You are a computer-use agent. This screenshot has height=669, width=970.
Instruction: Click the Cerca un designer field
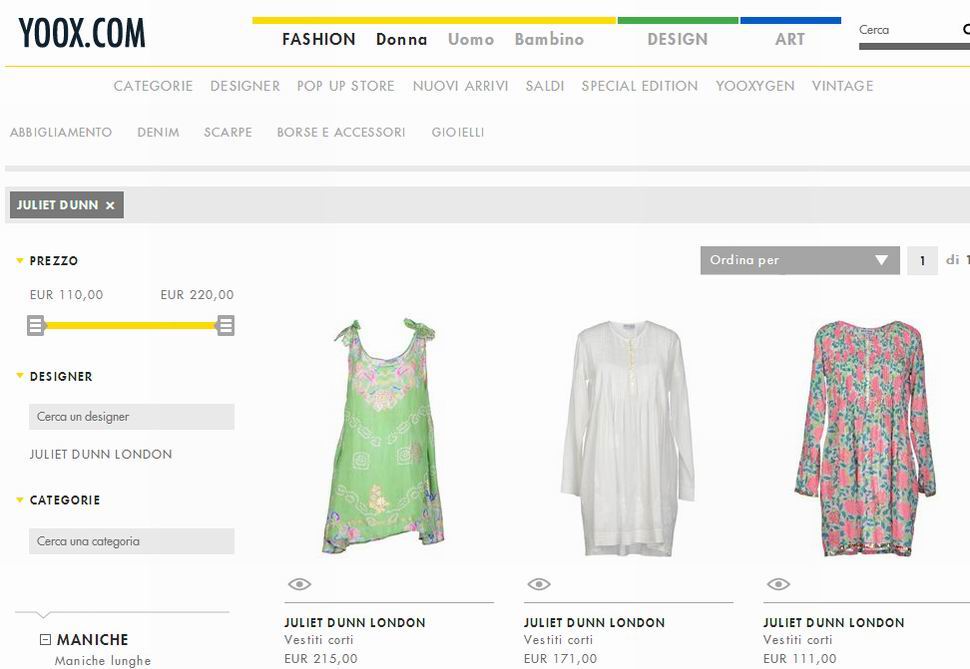coord(132,417)
